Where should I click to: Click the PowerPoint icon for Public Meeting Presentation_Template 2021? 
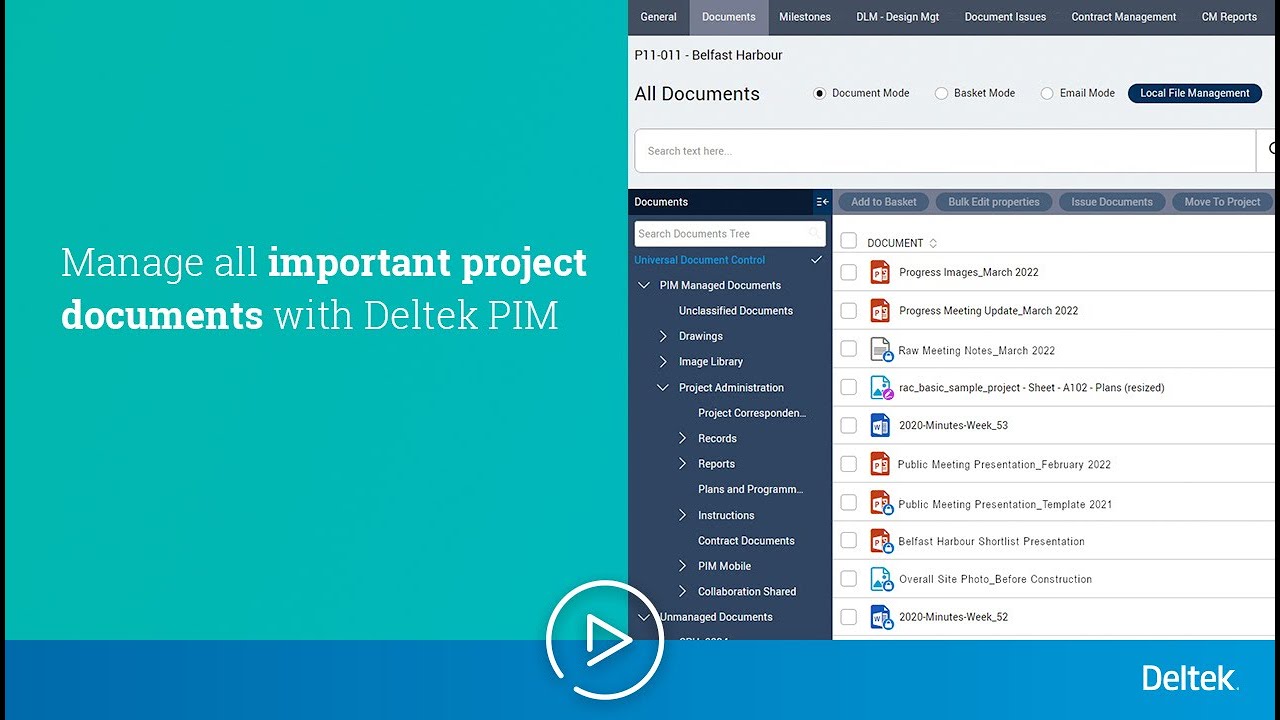(880, 503)
